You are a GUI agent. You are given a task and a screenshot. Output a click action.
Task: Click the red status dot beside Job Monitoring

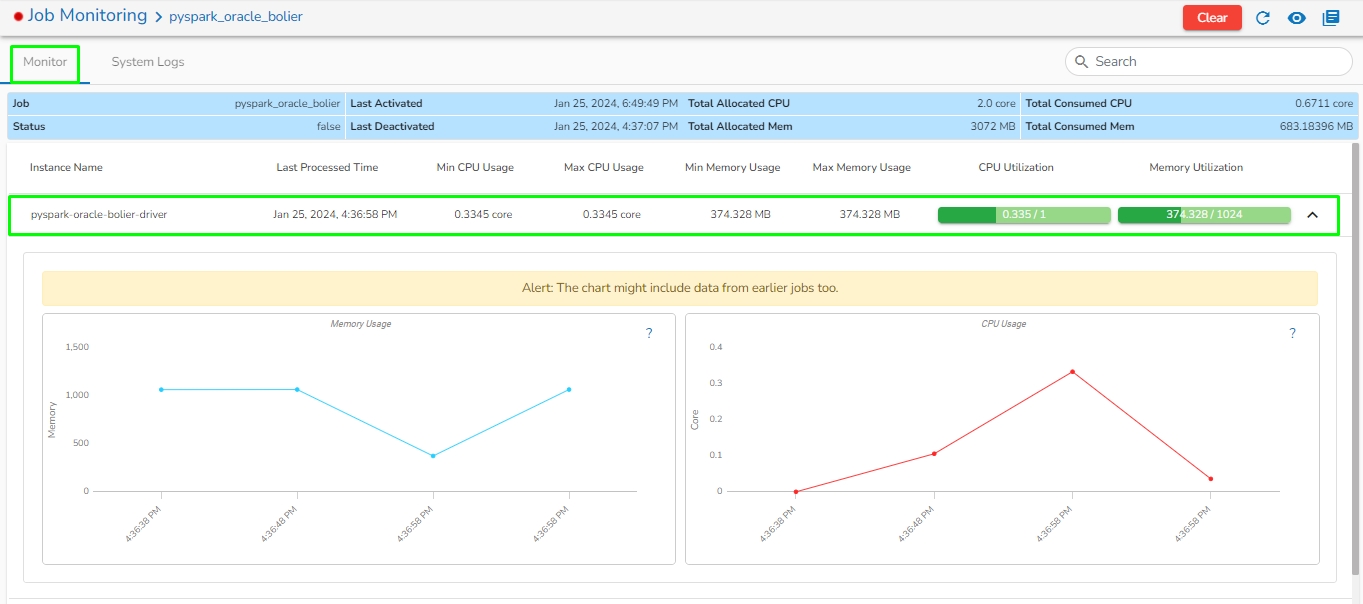tap(18, 17)
